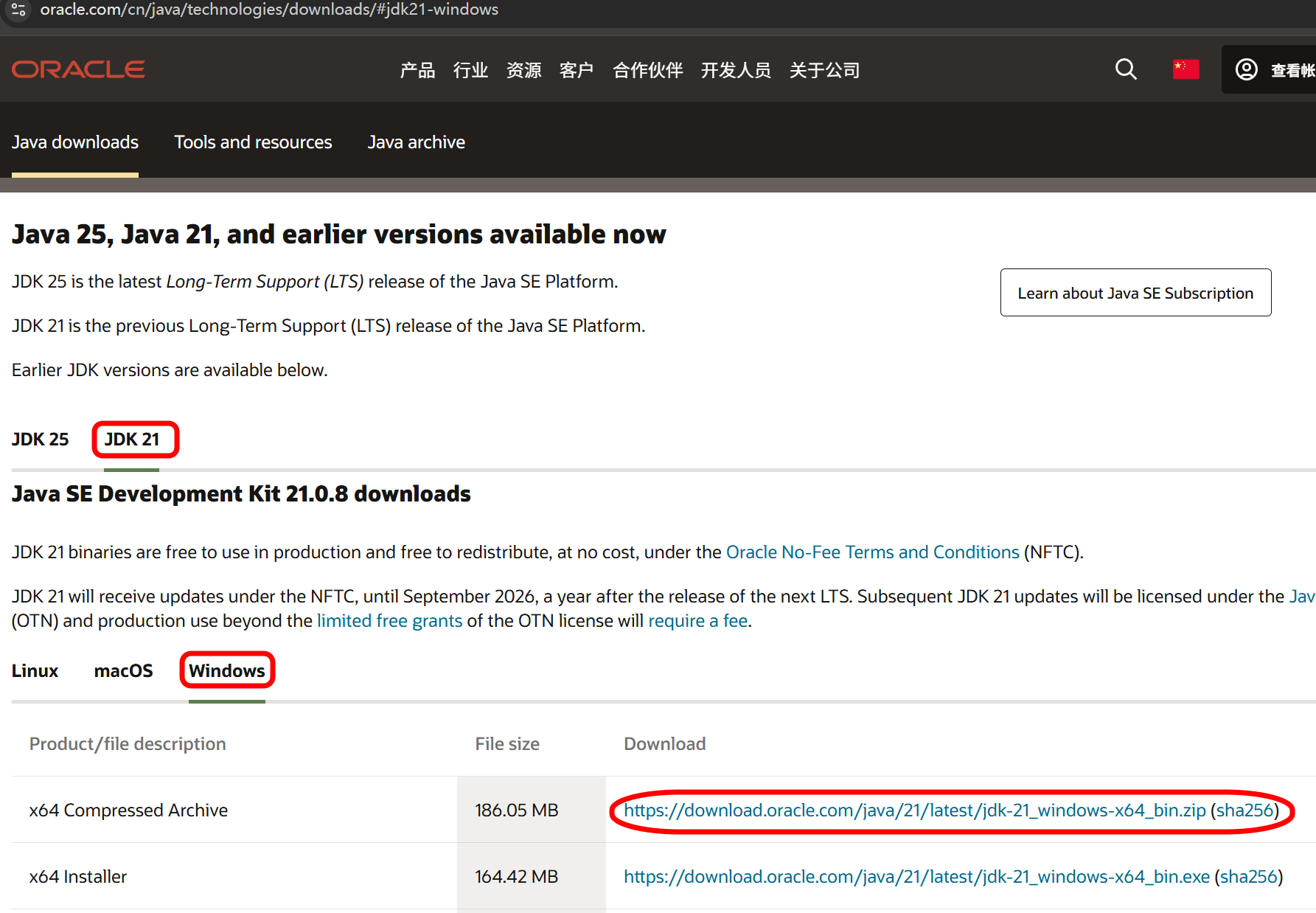Click the Java 25, Java 21 page heading

339,235
